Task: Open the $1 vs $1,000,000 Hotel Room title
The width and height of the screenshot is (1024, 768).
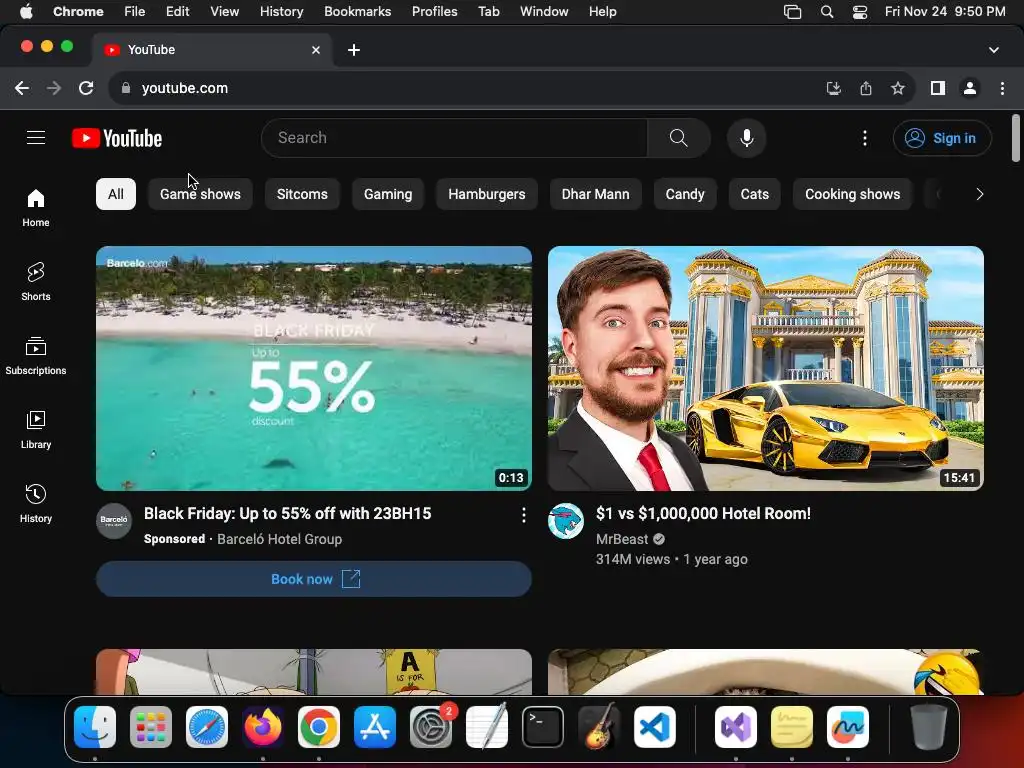Action: [703, 513]
